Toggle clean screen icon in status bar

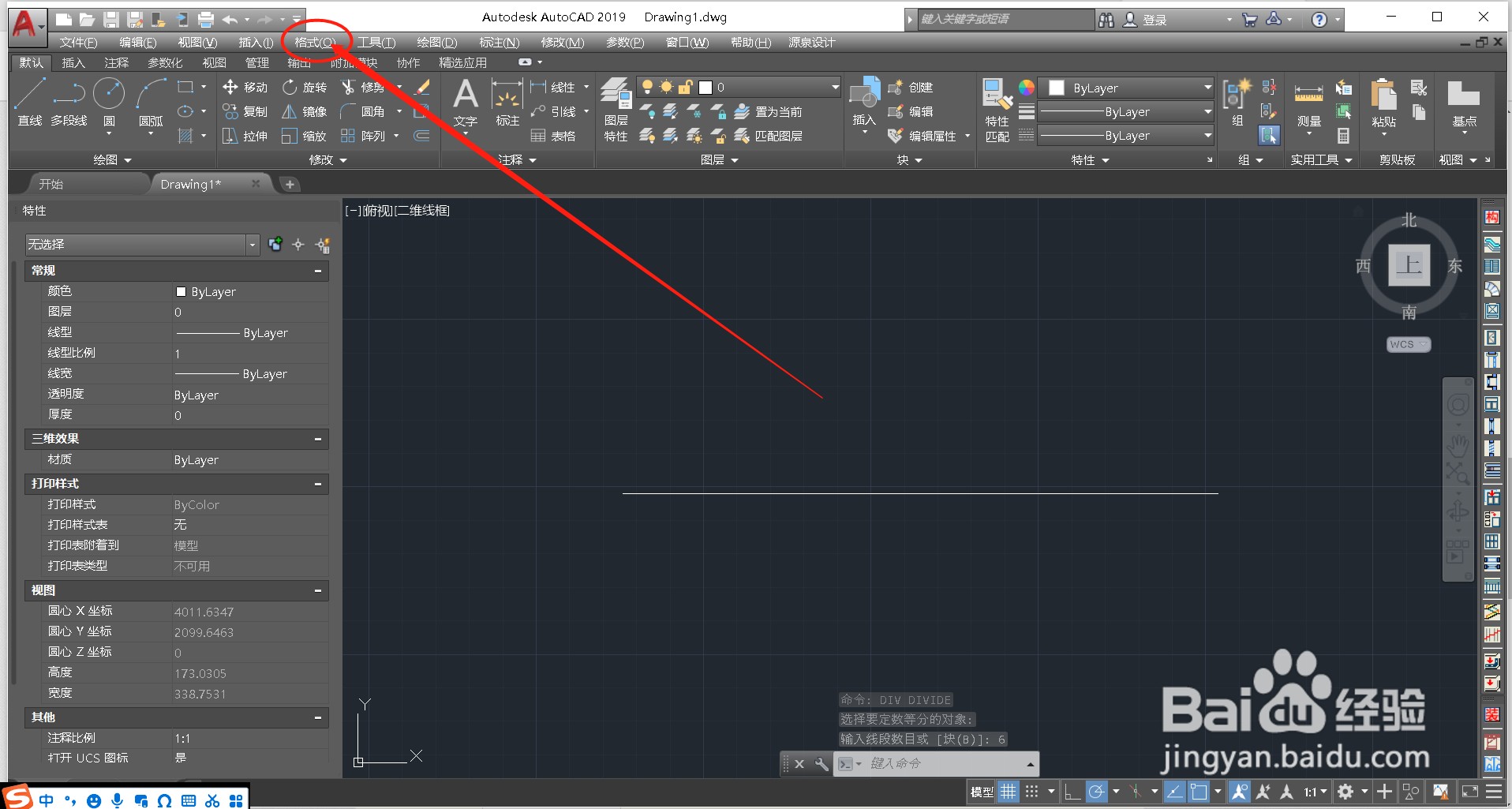point(1469,792)
